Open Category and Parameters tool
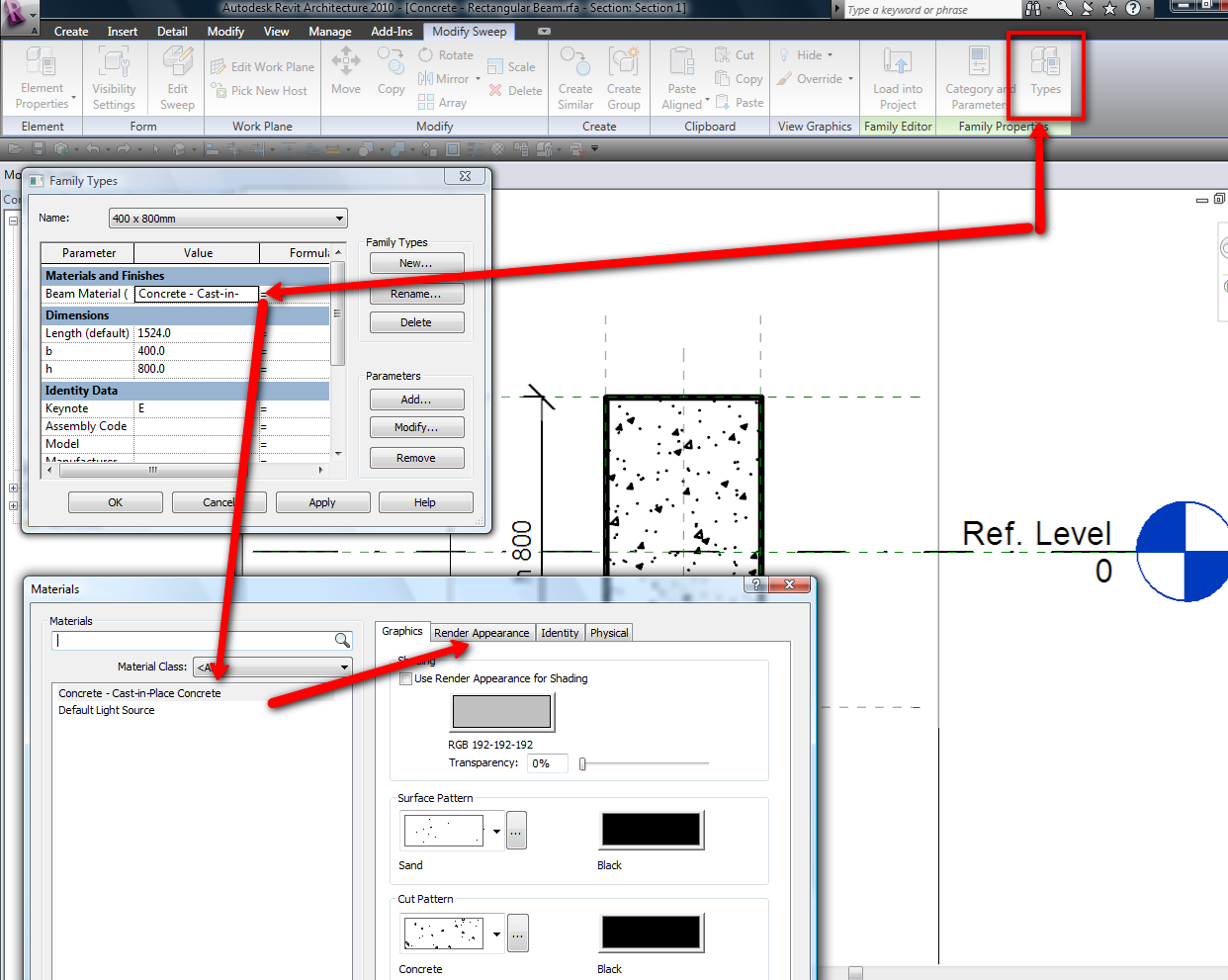 [980, 79]
